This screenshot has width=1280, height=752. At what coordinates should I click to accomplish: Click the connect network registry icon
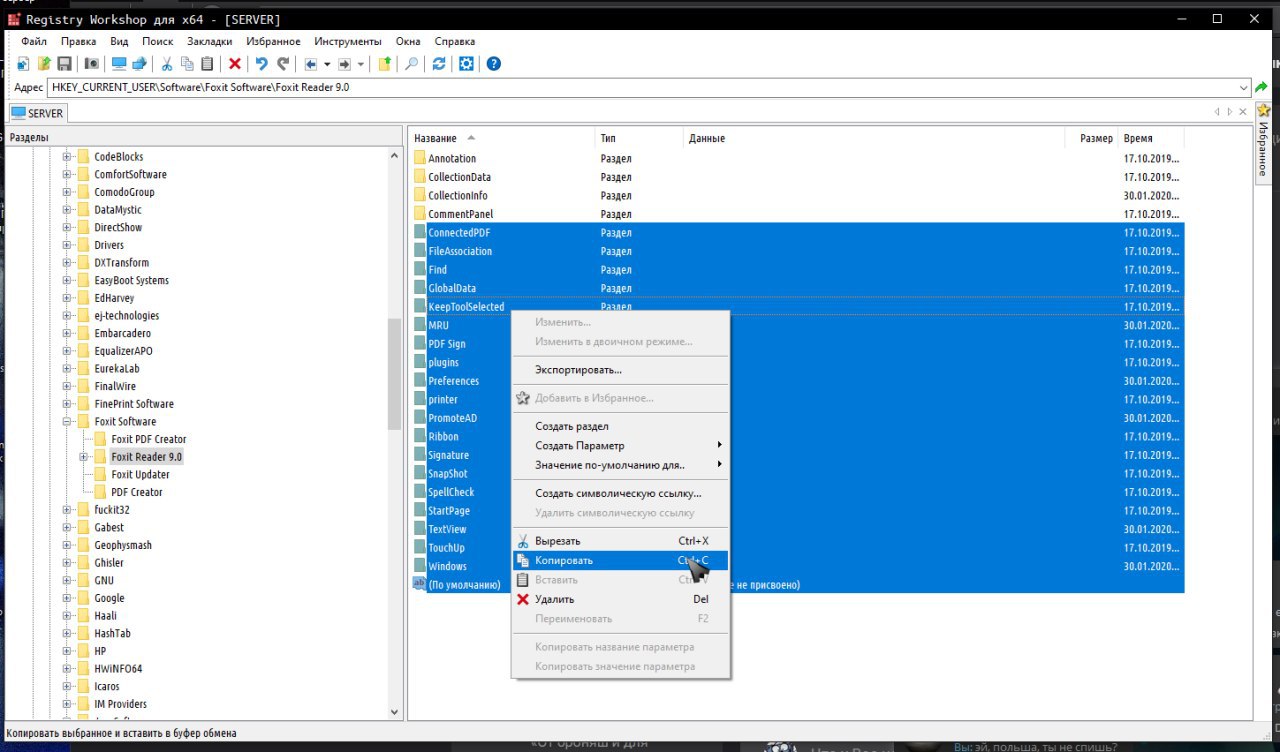coord(140,64)
